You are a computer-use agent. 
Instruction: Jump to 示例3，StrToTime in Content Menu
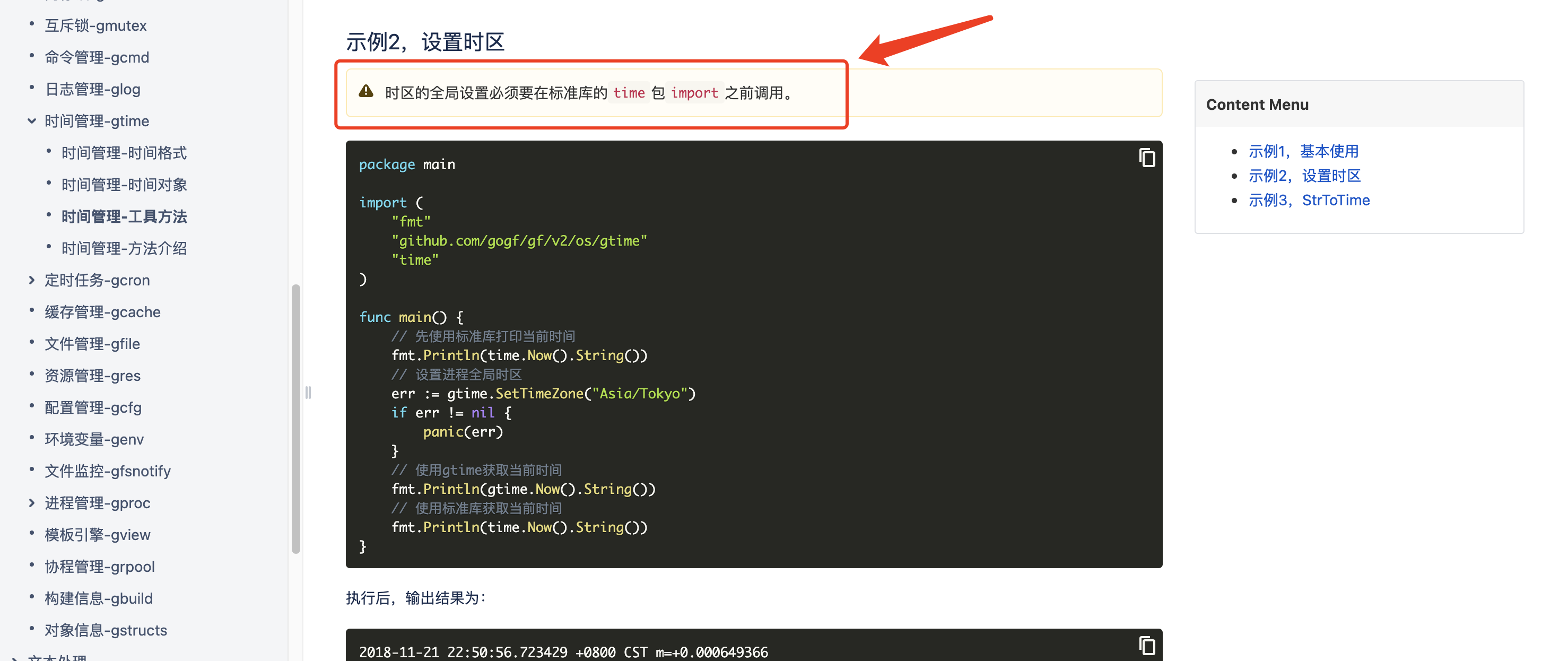(1309, 199)
